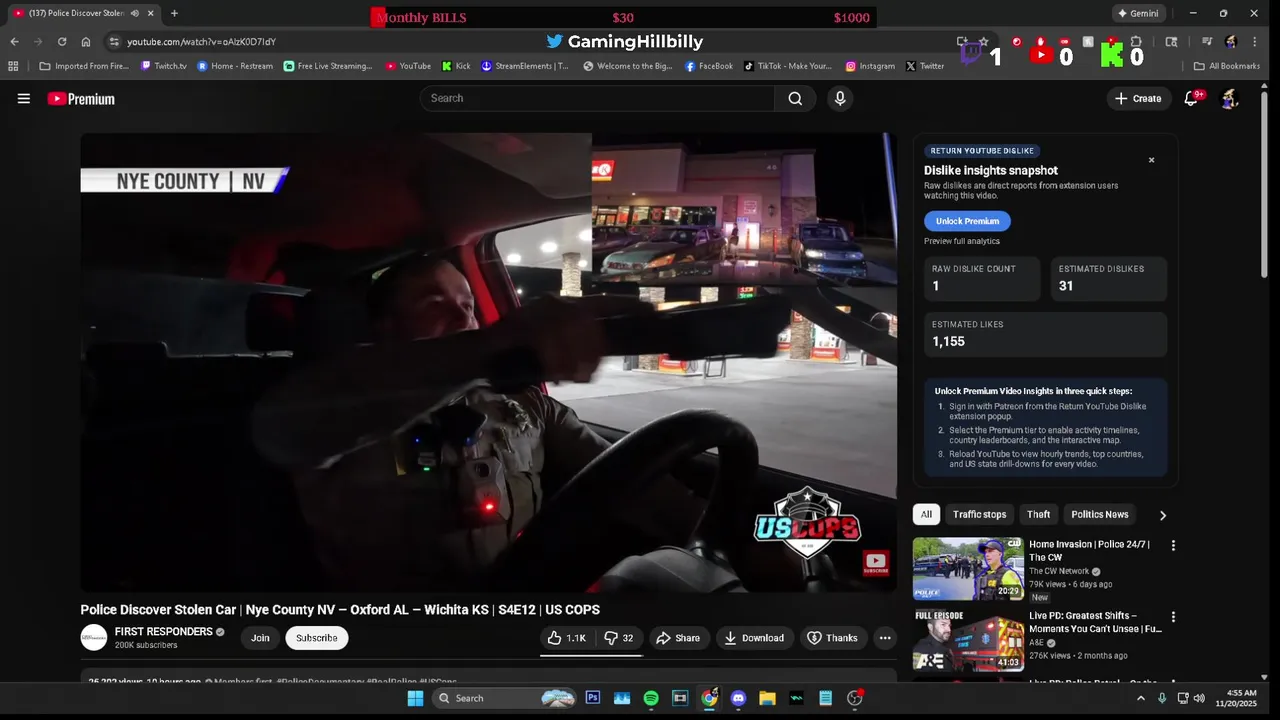The width and height of the screenshot is (1280, 720).
Task: Click the Unlock Premium button
Action: (967, 221)
